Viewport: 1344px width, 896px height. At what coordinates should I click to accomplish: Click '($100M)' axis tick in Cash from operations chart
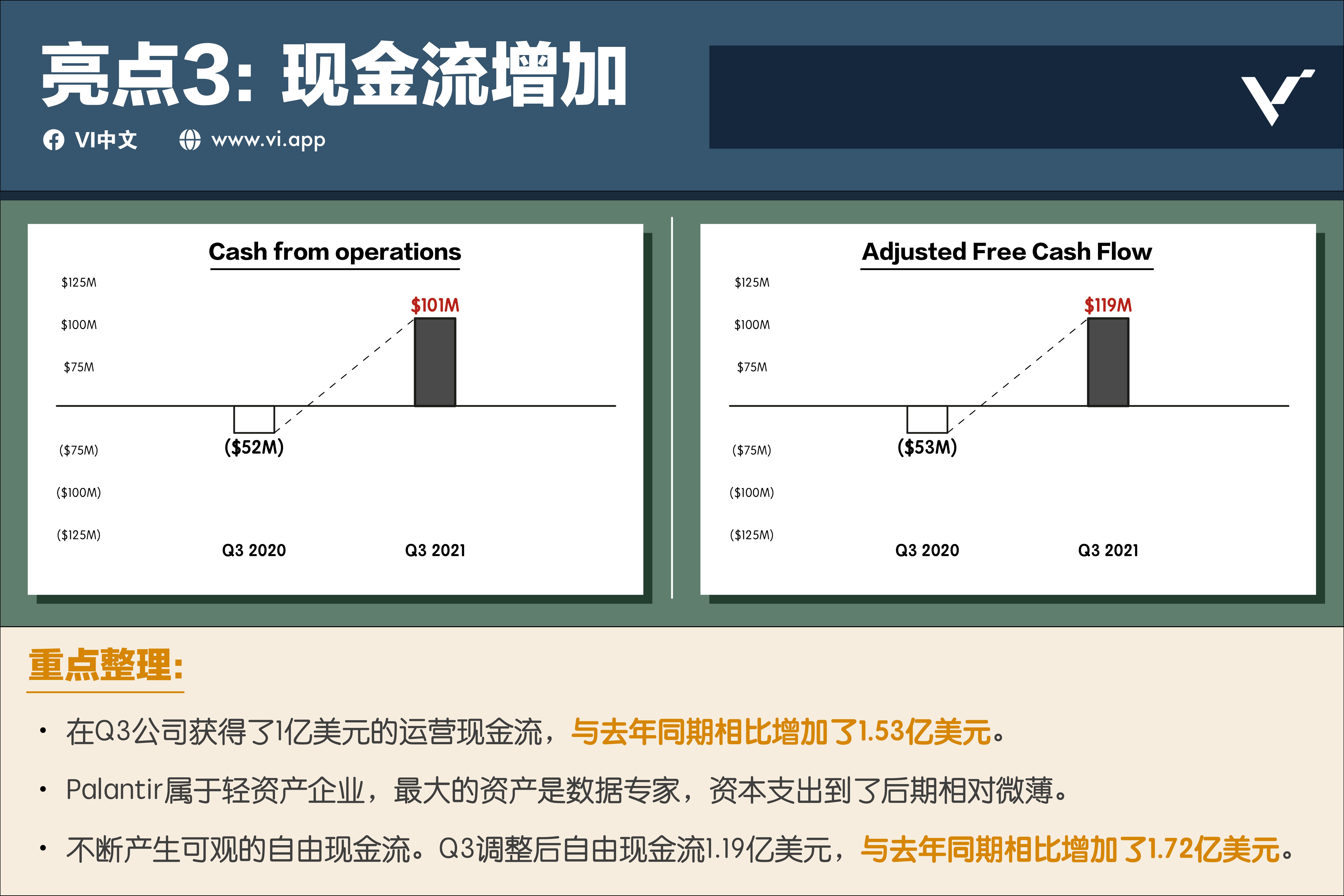[79, 492]
